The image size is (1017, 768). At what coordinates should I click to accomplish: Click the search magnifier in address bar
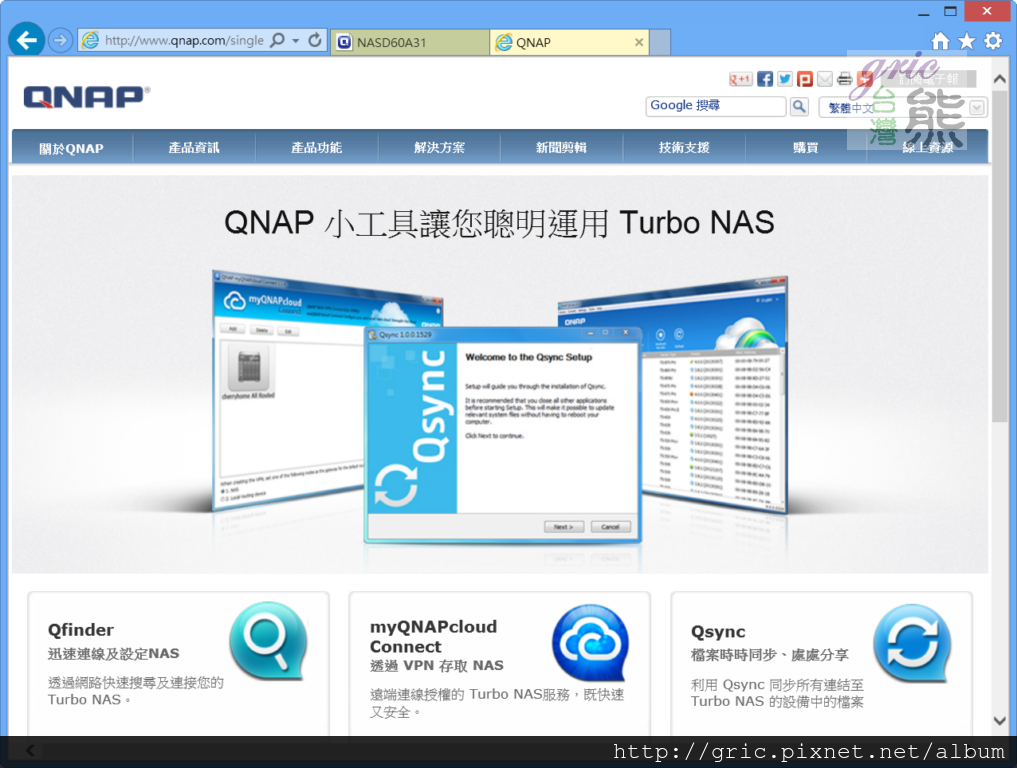277,40
